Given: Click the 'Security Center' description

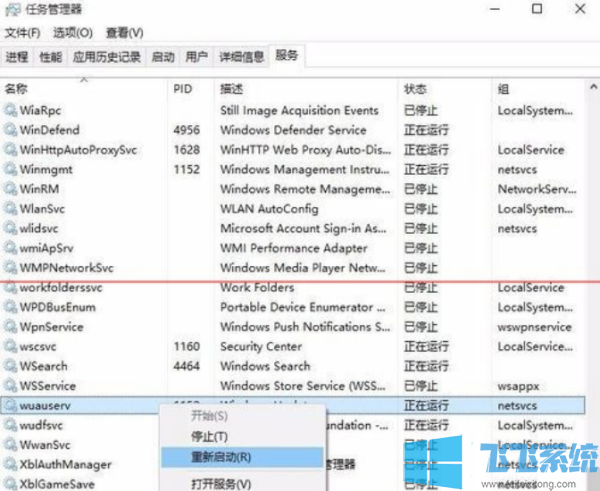Looking at the screenshot, I should pos(261,347).
